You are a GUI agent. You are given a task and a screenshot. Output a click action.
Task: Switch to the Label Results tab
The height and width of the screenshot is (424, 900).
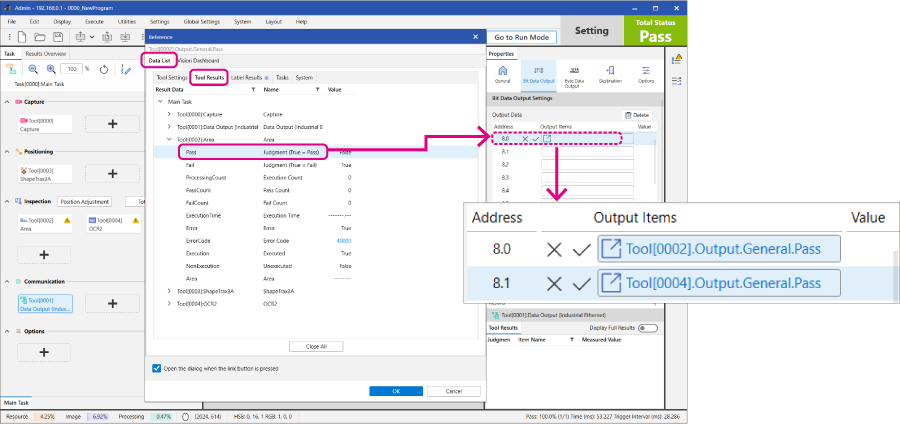click(246, 77)
